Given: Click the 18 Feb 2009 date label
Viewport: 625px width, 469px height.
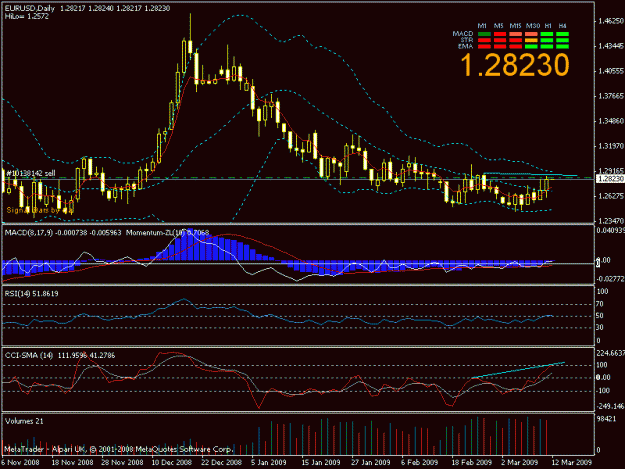Looking at the screenshot, I should (x=472, y=462).
